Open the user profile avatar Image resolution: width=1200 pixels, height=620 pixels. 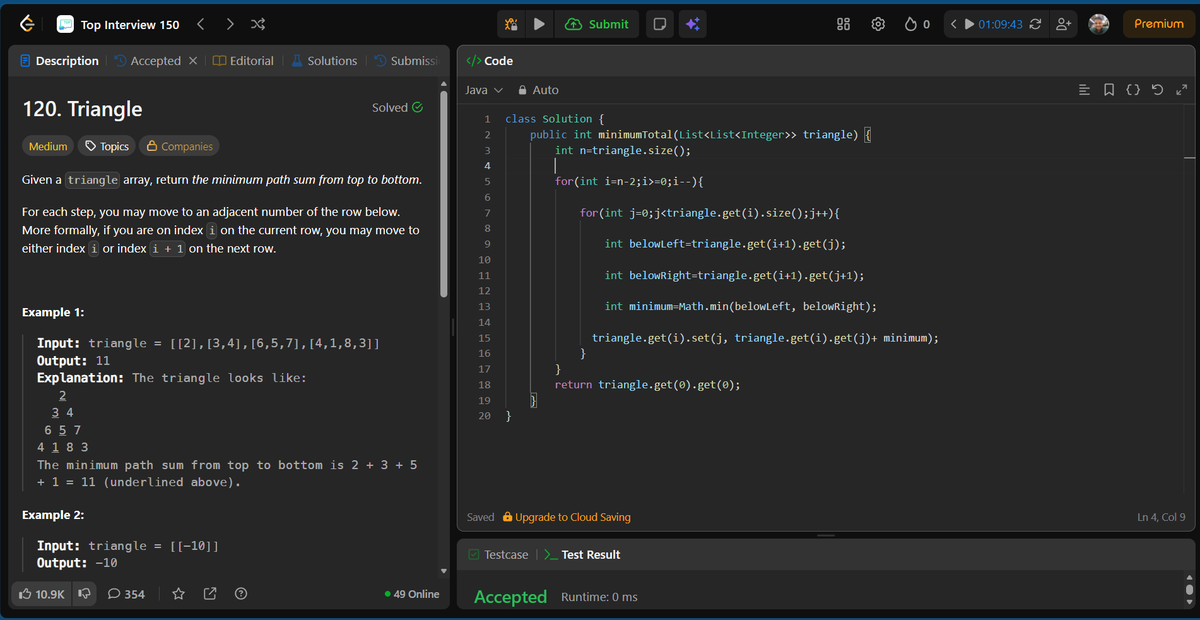pyautogui.click(x=1099, y=24)
